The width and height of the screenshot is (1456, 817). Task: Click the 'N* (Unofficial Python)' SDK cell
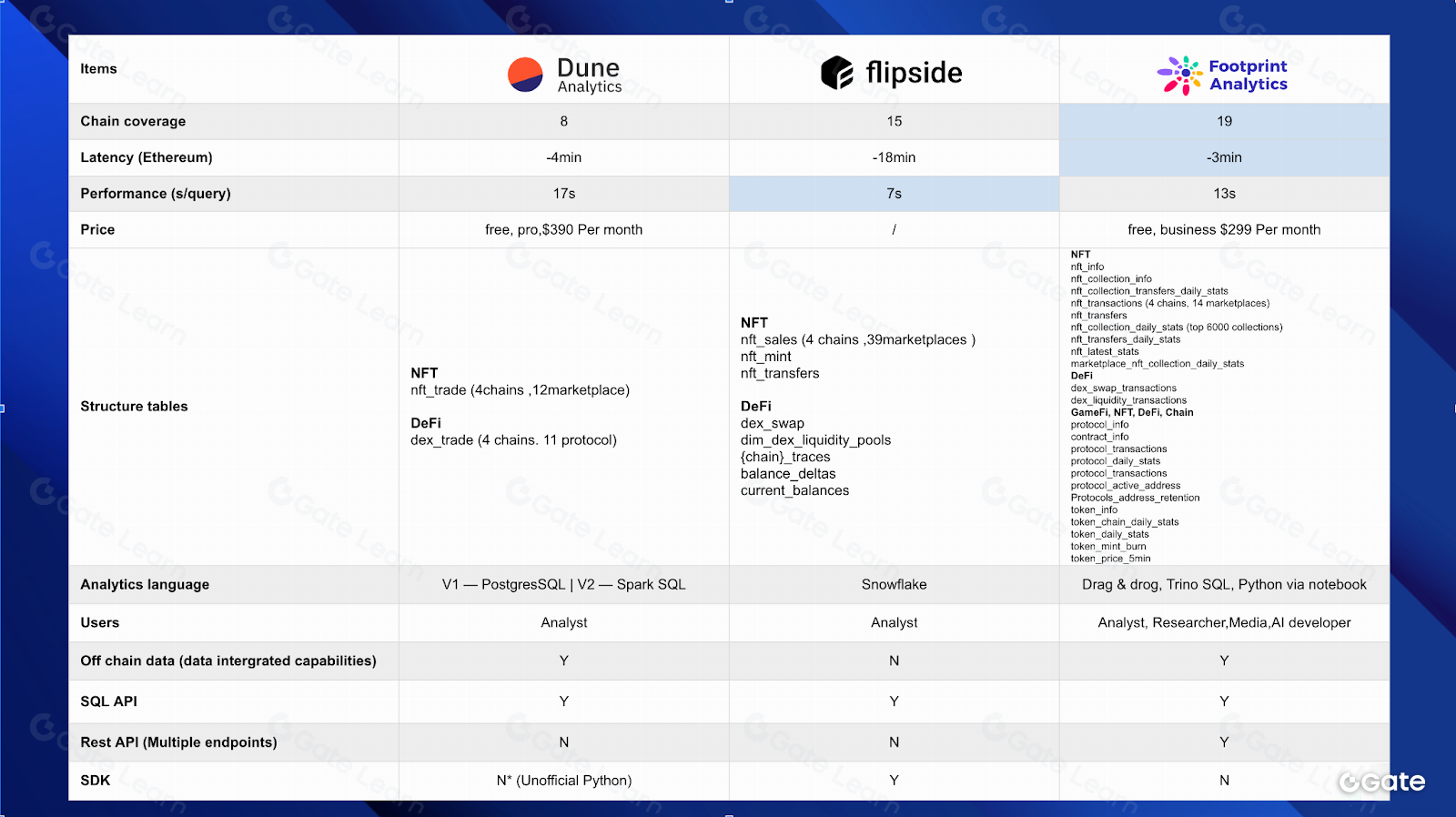(x=563, y=781)
